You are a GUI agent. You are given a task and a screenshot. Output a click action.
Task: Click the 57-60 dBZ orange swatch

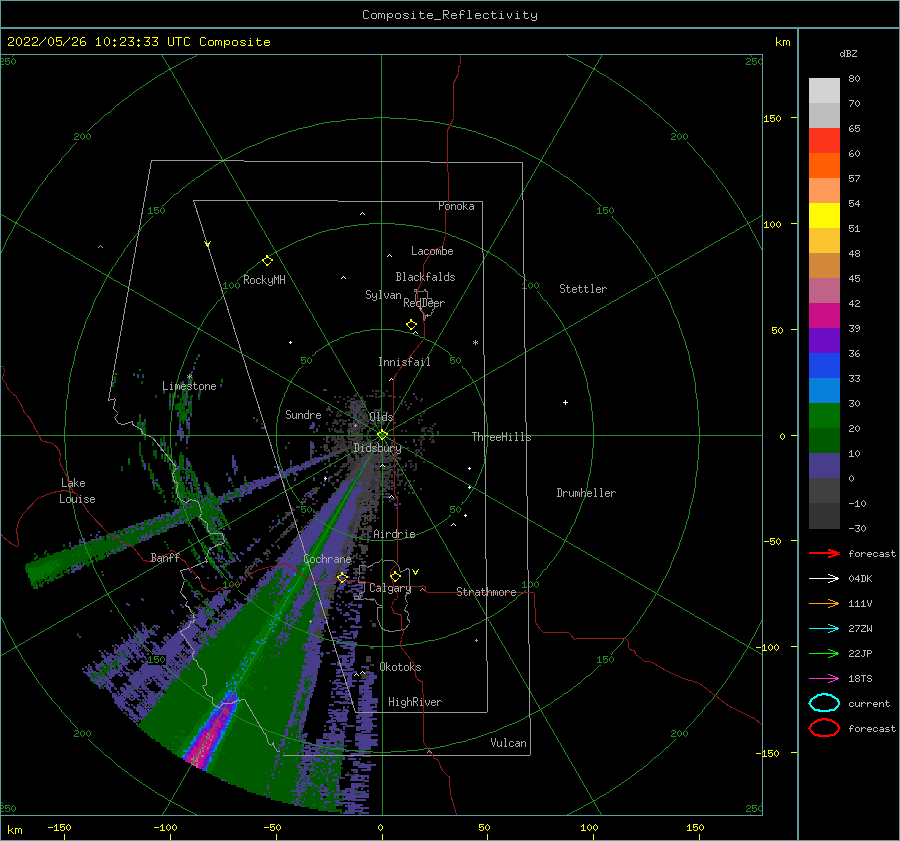[x=824, y=166]
